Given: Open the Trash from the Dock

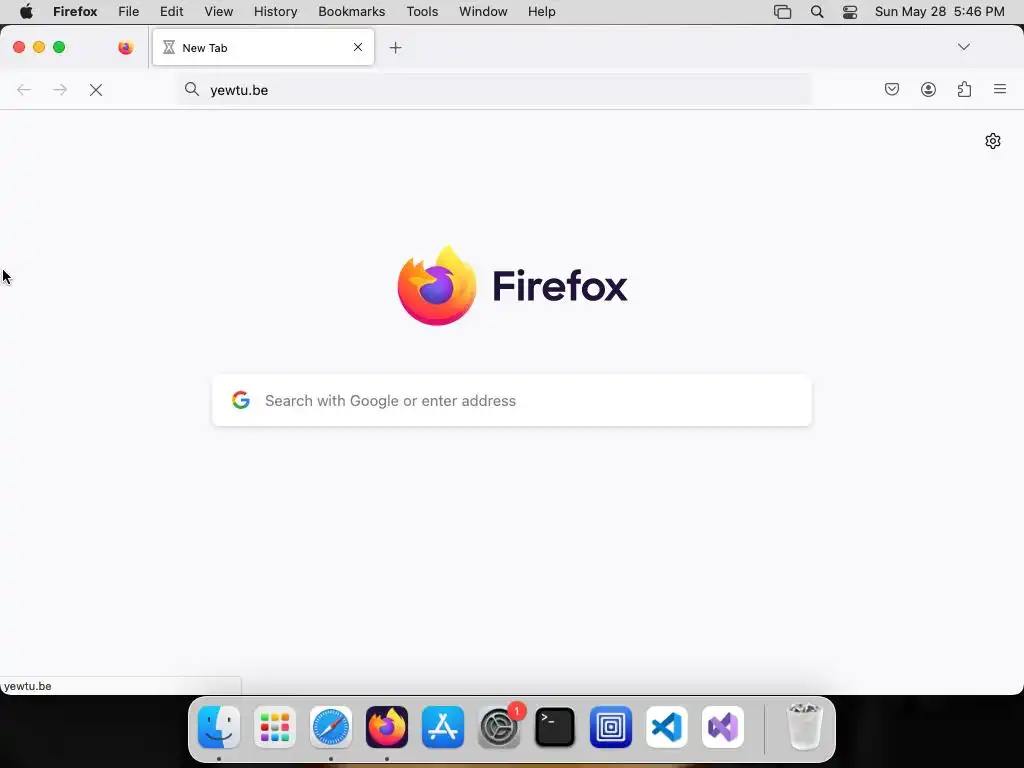Looking at the screenshot, I should click(x=805, y=727).
